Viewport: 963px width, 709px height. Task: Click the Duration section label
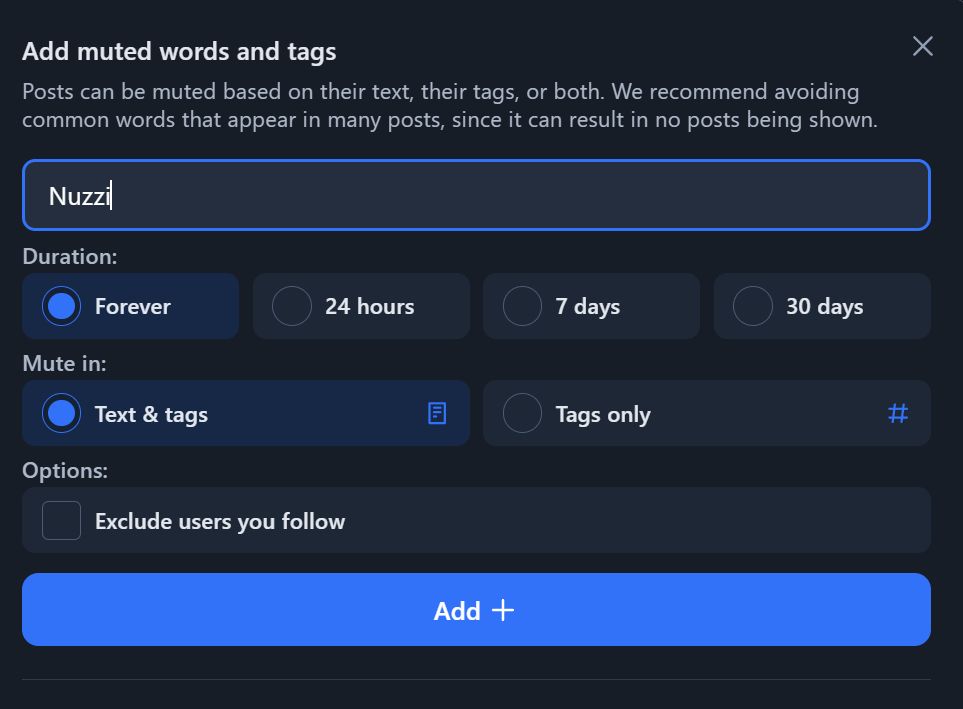tap(69, 256)
